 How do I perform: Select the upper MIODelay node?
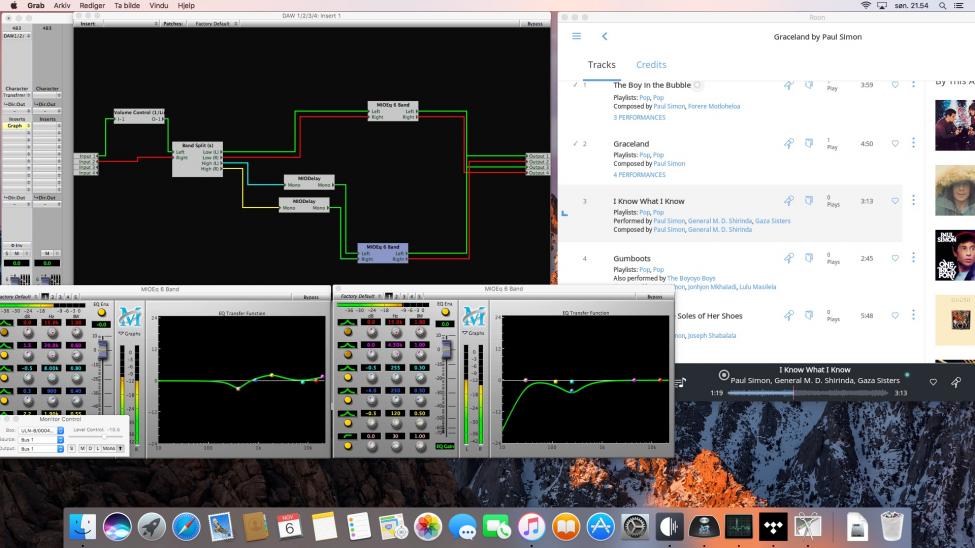point(309,182)
